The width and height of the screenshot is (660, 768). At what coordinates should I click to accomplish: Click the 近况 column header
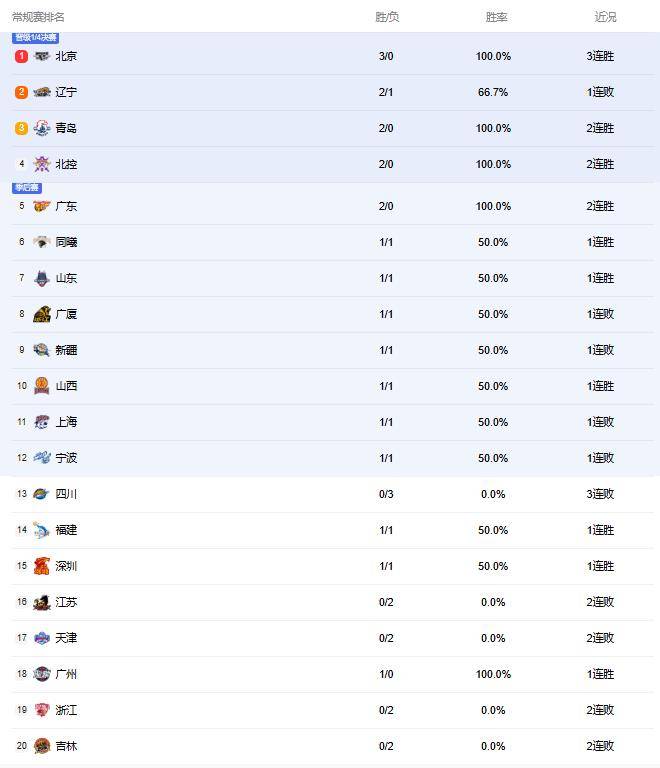tap(605, 17)
